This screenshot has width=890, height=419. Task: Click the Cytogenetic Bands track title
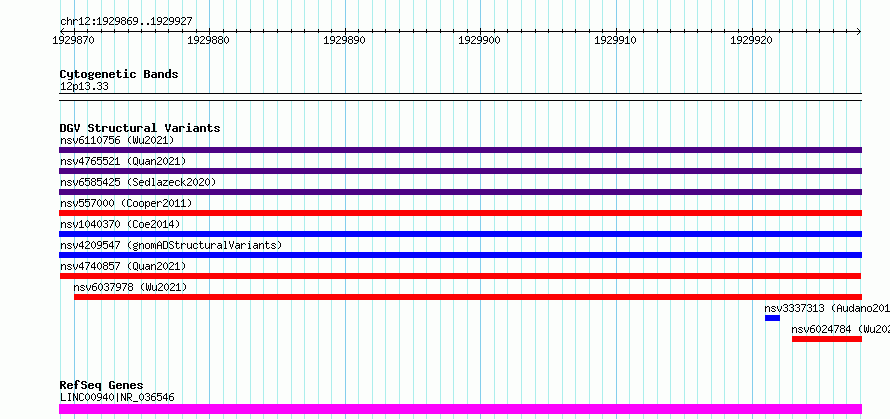point(119,74)
